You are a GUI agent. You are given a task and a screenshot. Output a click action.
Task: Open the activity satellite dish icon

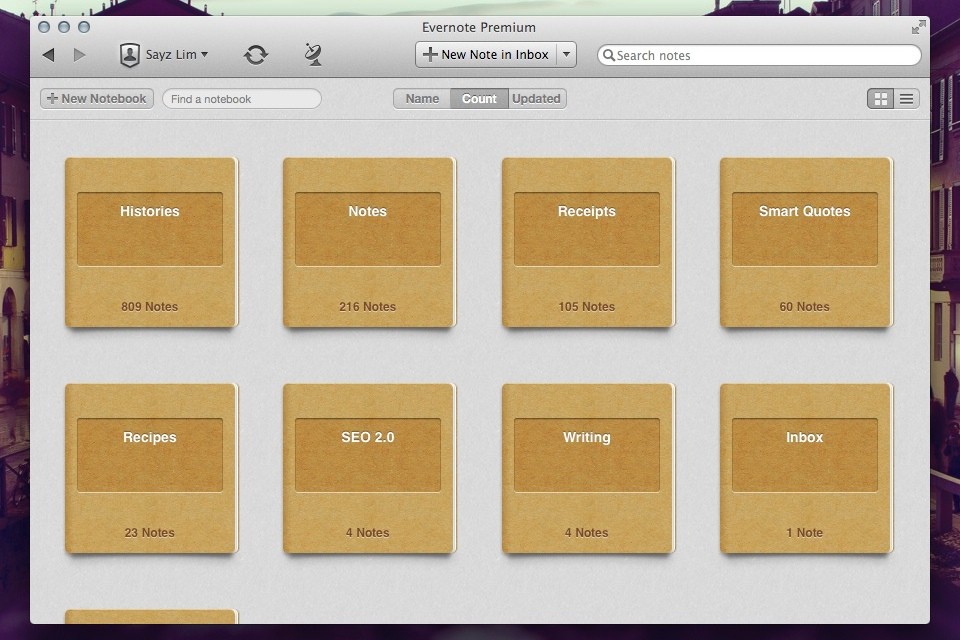point(313,55)
